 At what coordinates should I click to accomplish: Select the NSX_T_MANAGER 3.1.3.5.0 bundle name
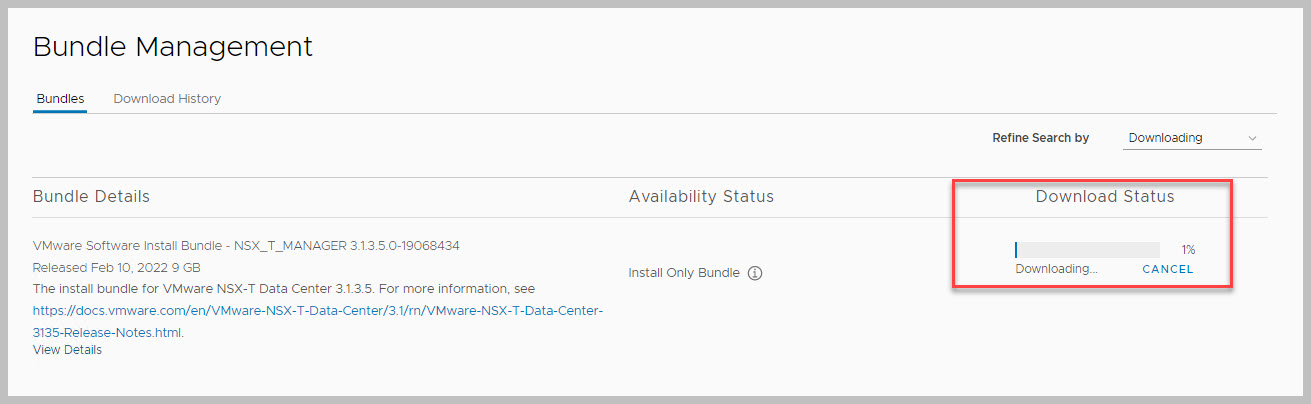tap(246, 245)
